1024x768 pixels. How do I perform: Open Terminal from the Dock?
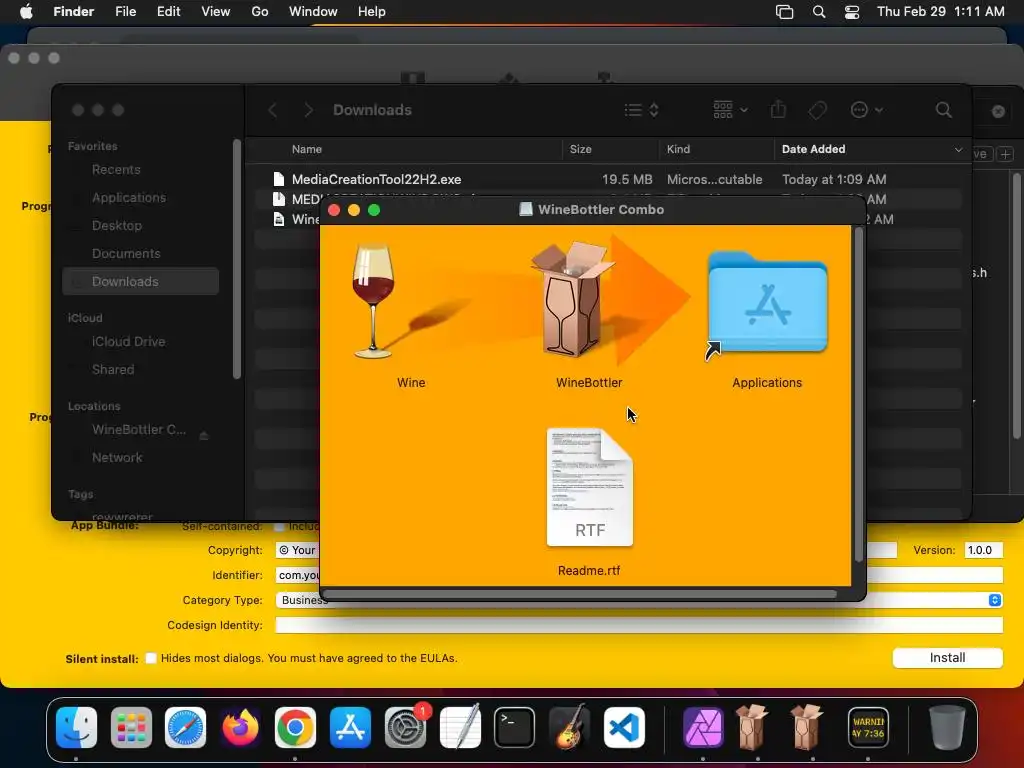point(514,728)
